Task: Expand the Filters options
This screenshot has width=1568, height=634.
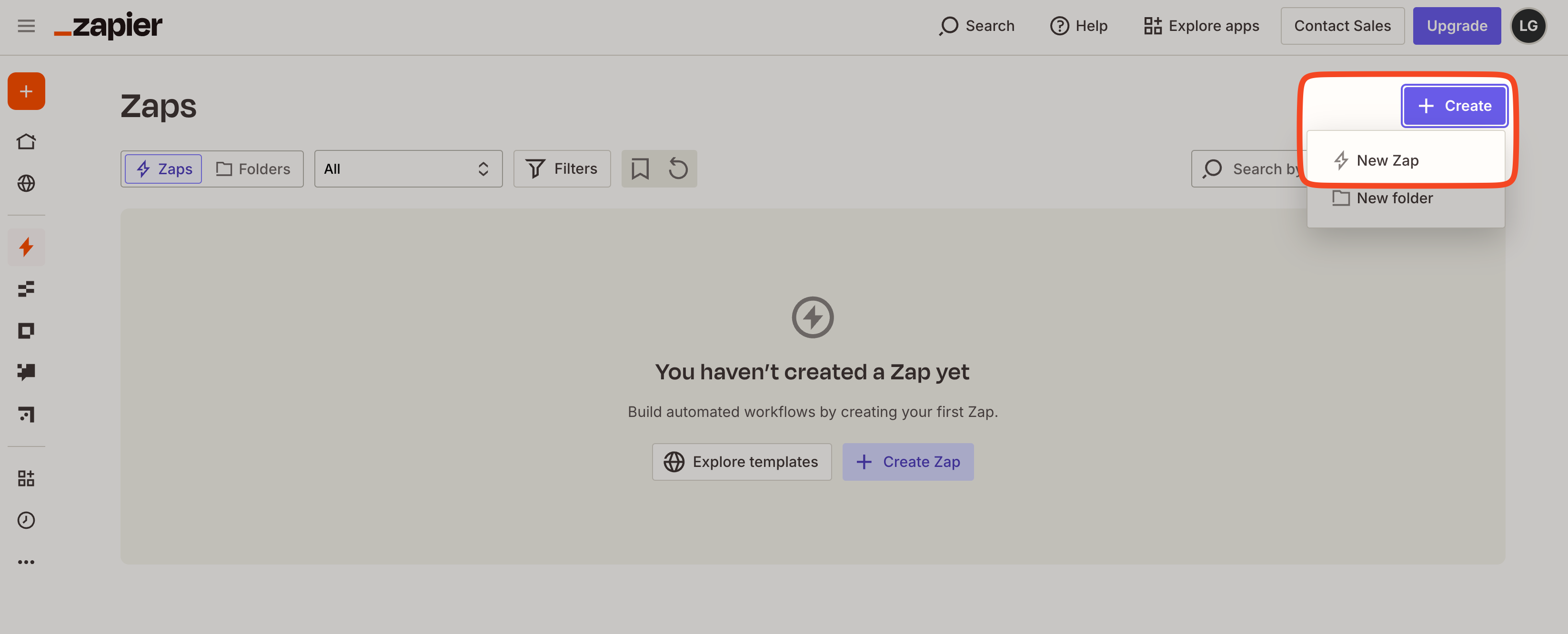Action: coord(561,168)
